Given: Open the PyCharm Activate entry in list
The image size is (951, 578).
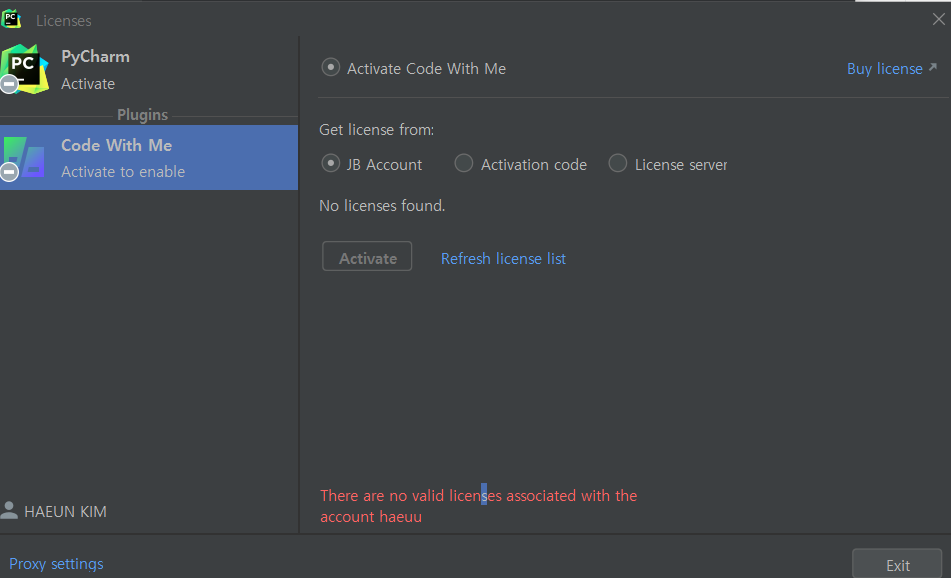Looking at the screenshot, I should click(x=149, y=70).
